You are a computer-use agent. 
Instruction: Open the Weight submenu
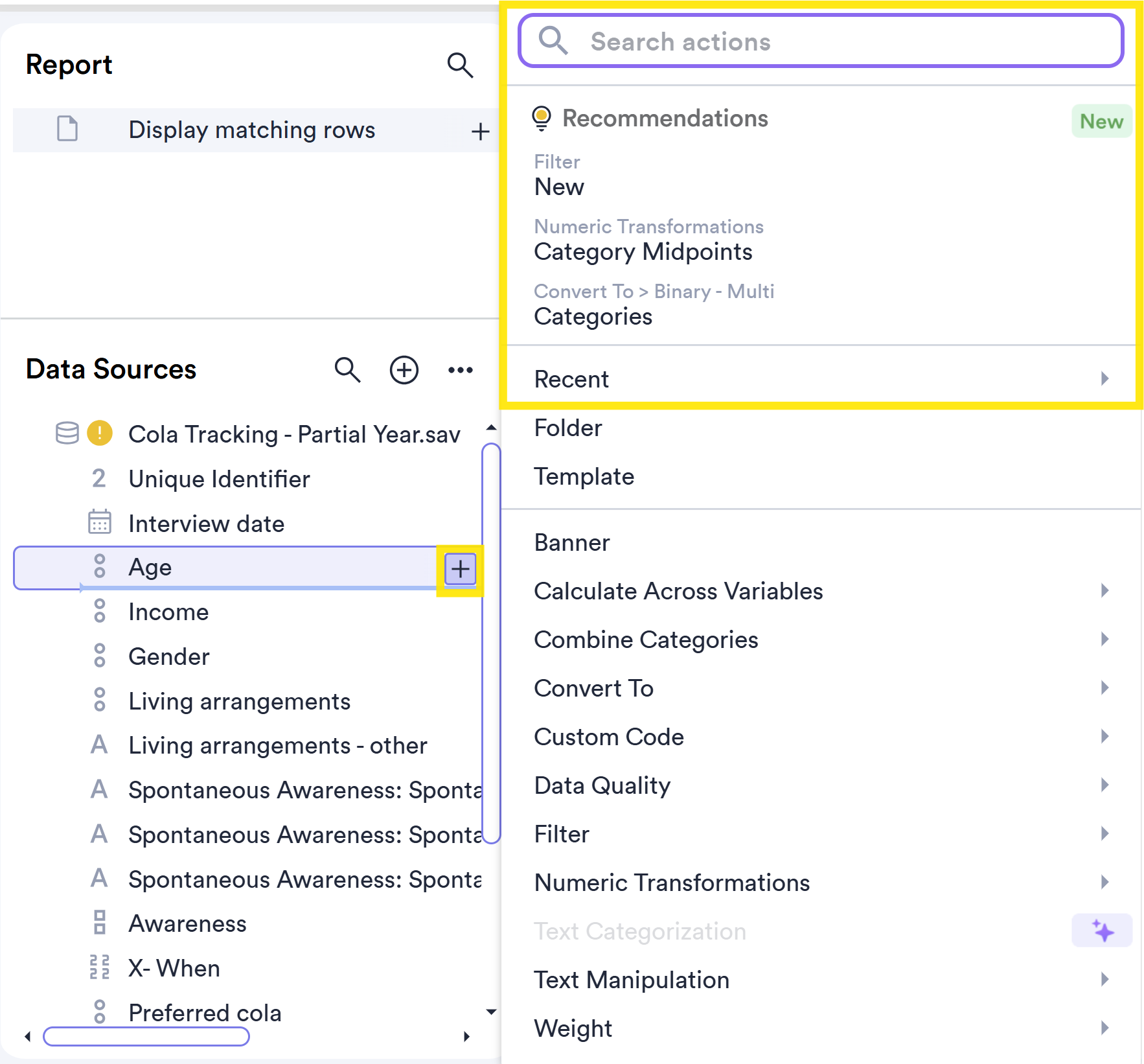point(820,1028)
